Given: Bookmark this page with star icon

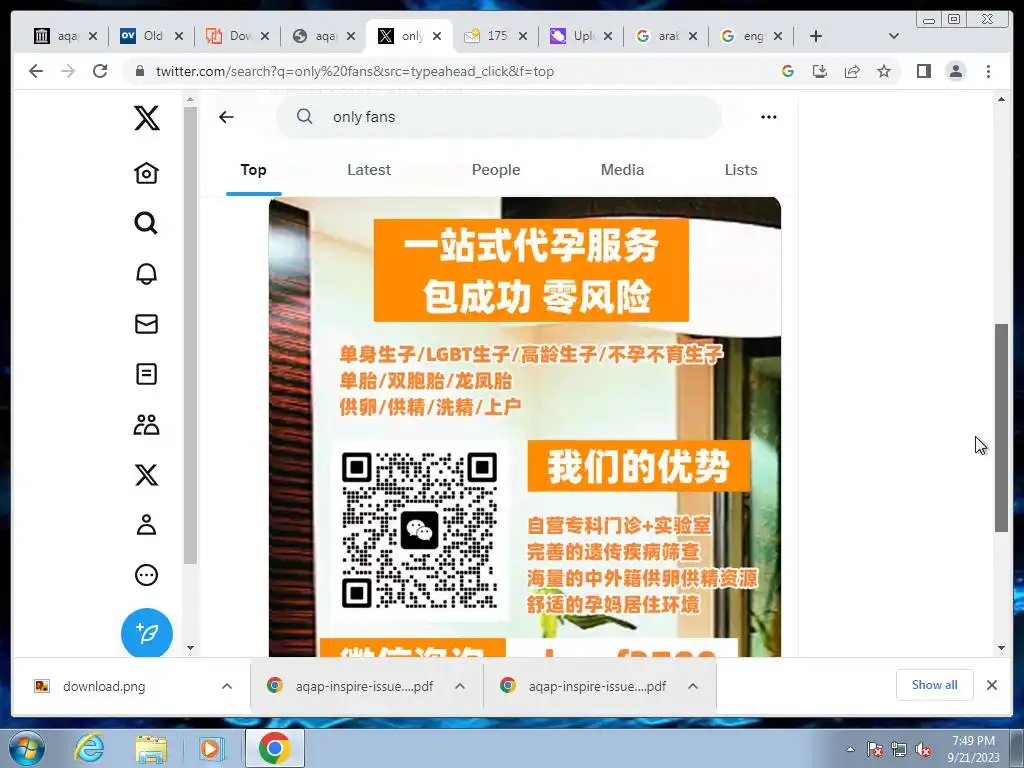Looking at the screenshot, I should point(884,71).
